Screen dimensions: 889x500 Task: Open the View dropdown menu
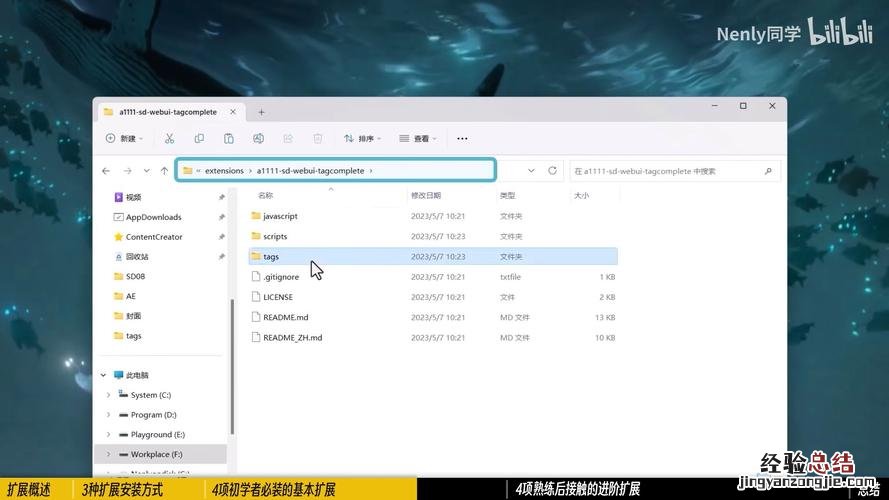tap(418, 138)
